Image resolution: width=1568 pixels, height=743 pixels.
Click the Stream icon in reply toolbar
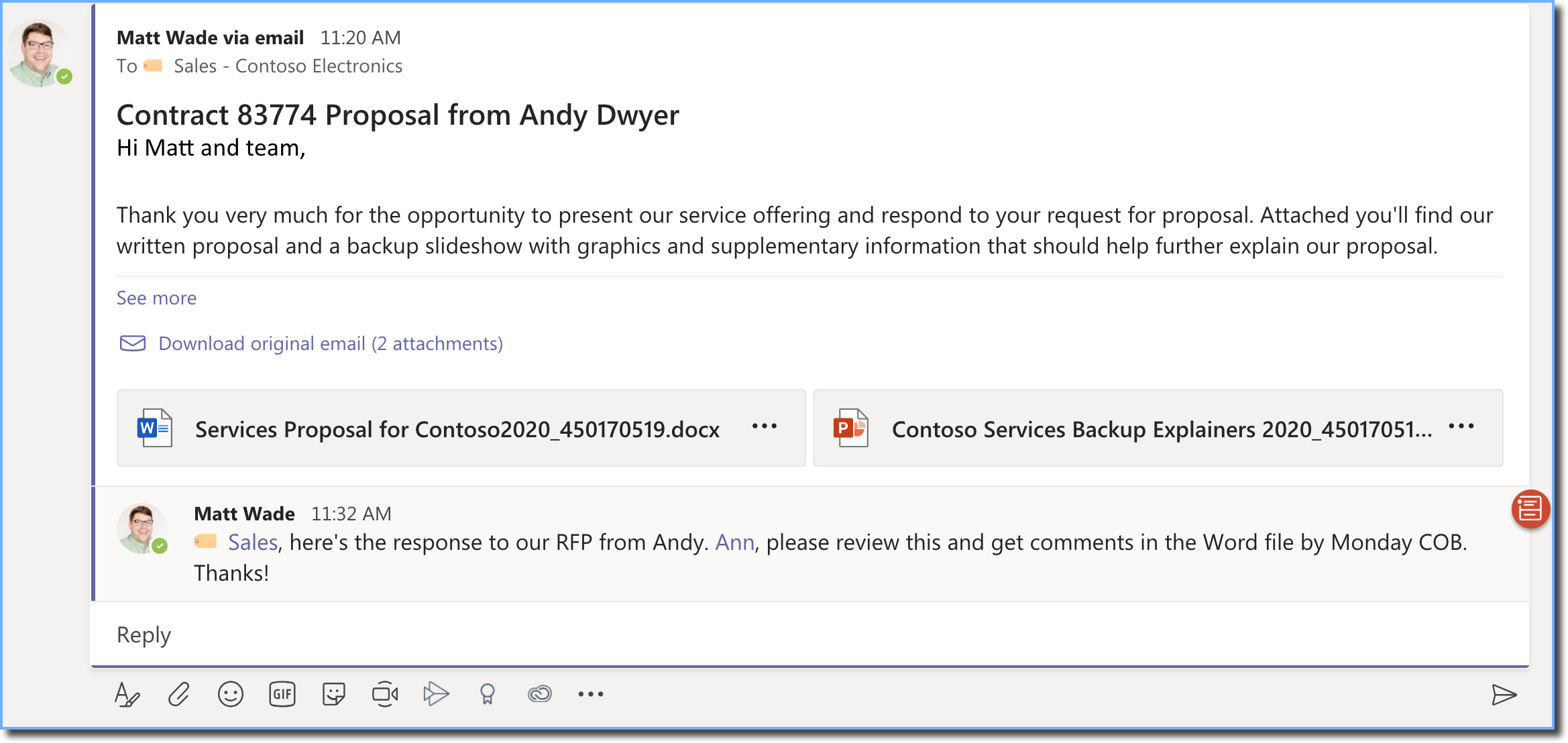436,694
